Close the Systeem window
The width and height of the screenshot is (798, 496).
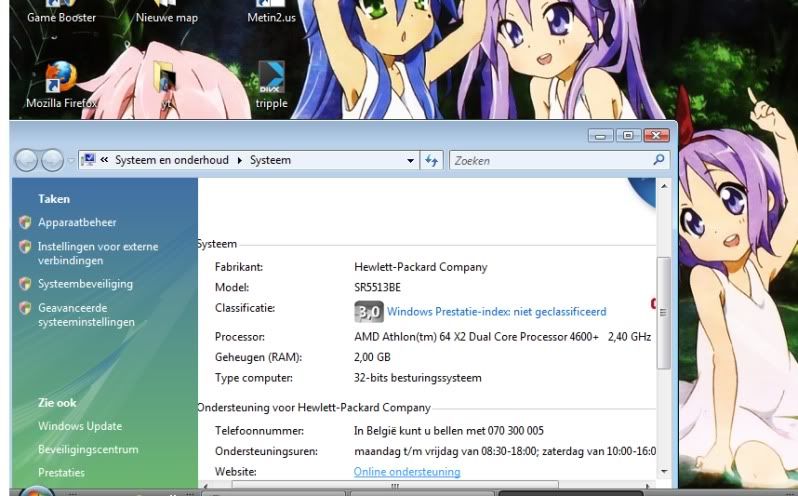pyautogui.click(x=656, y=135)
